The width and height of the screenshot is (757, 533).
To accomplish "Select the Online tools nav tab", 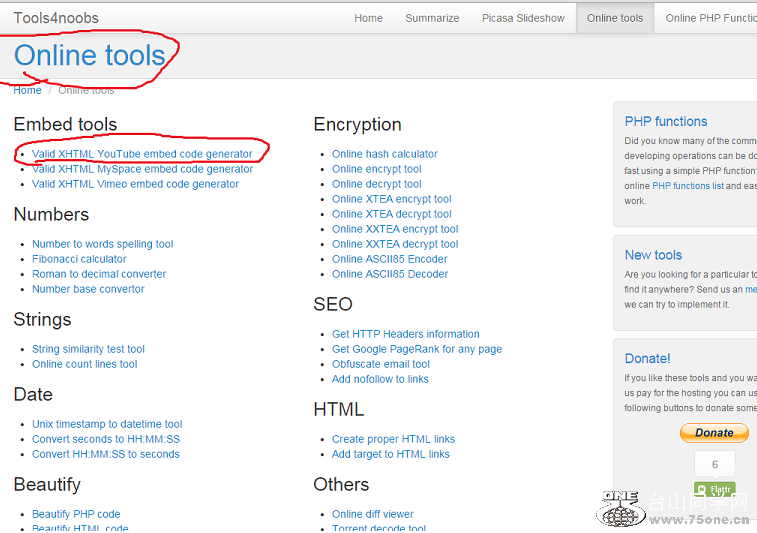I will coord(615,18).
